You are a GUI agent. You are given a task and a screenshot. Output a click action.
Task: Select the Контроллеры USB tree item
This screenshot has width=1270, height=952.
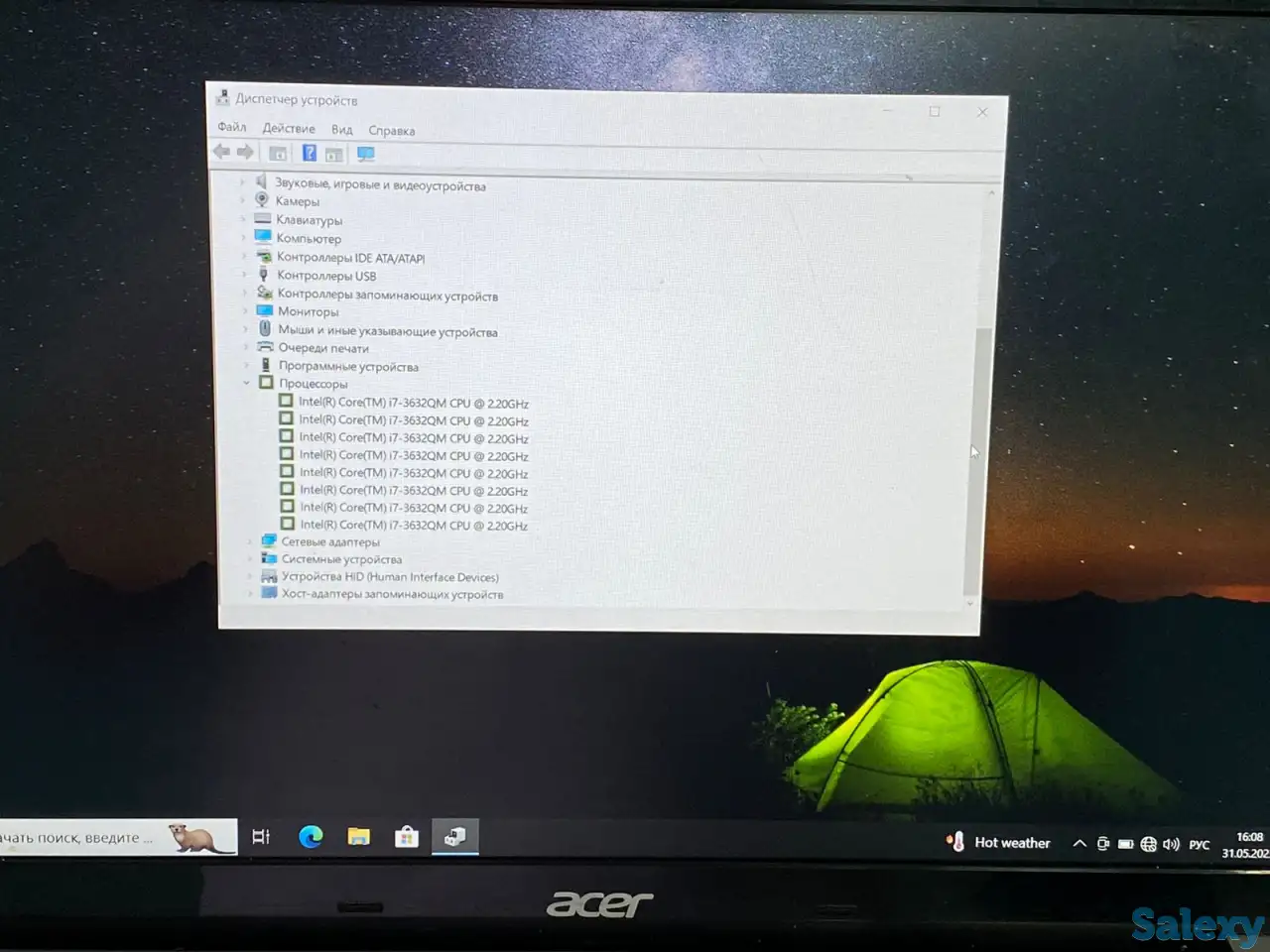[x=326, y=276]
